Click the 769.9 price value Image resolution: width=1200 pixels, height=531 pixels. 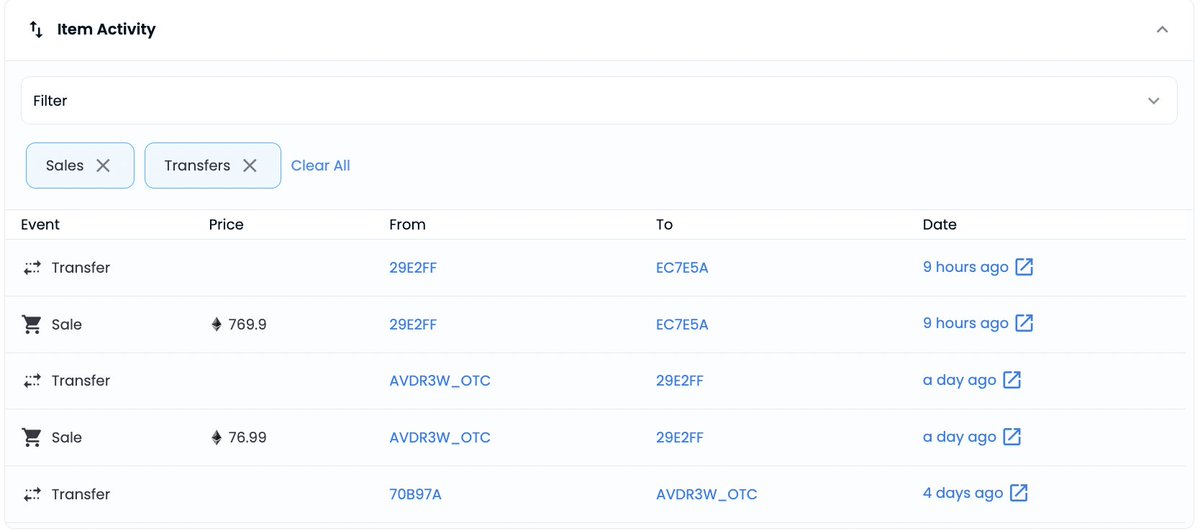point(247,325)
